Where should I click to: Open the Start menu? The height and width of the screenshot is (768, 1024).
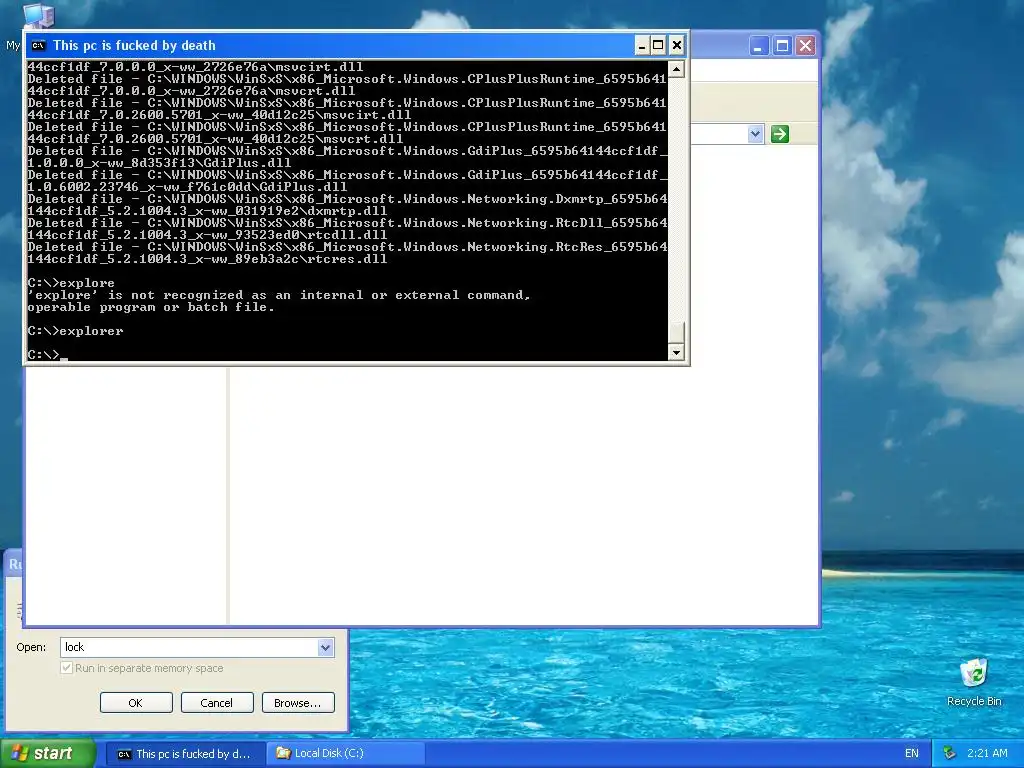click(47, 753)
